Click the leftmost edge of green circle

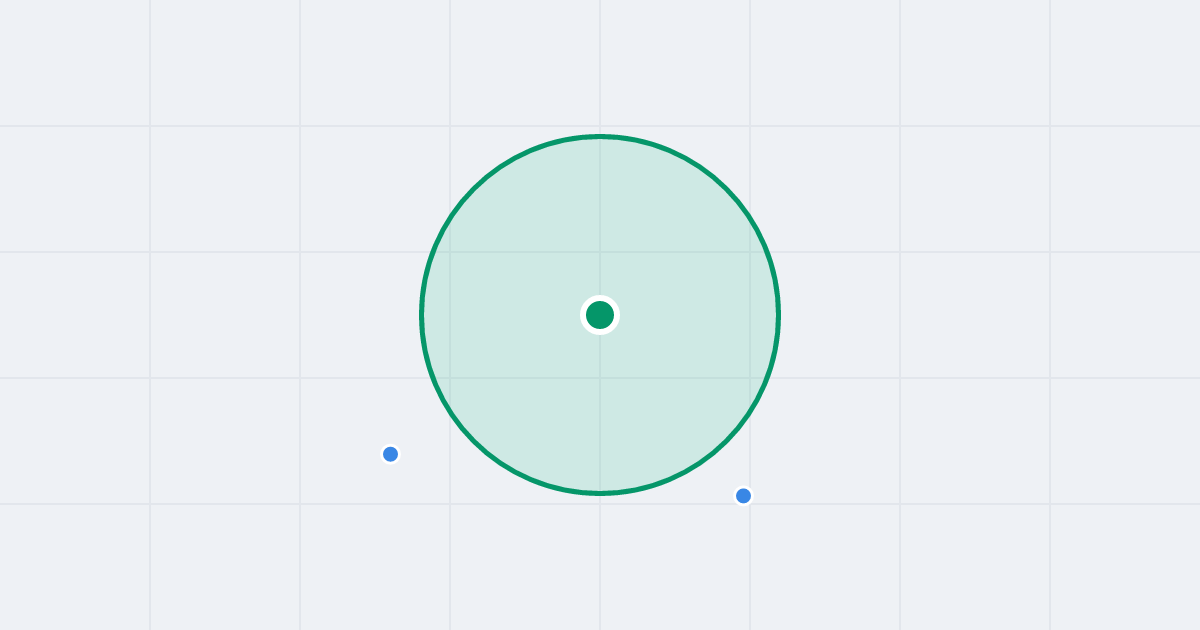pos(422,315)
